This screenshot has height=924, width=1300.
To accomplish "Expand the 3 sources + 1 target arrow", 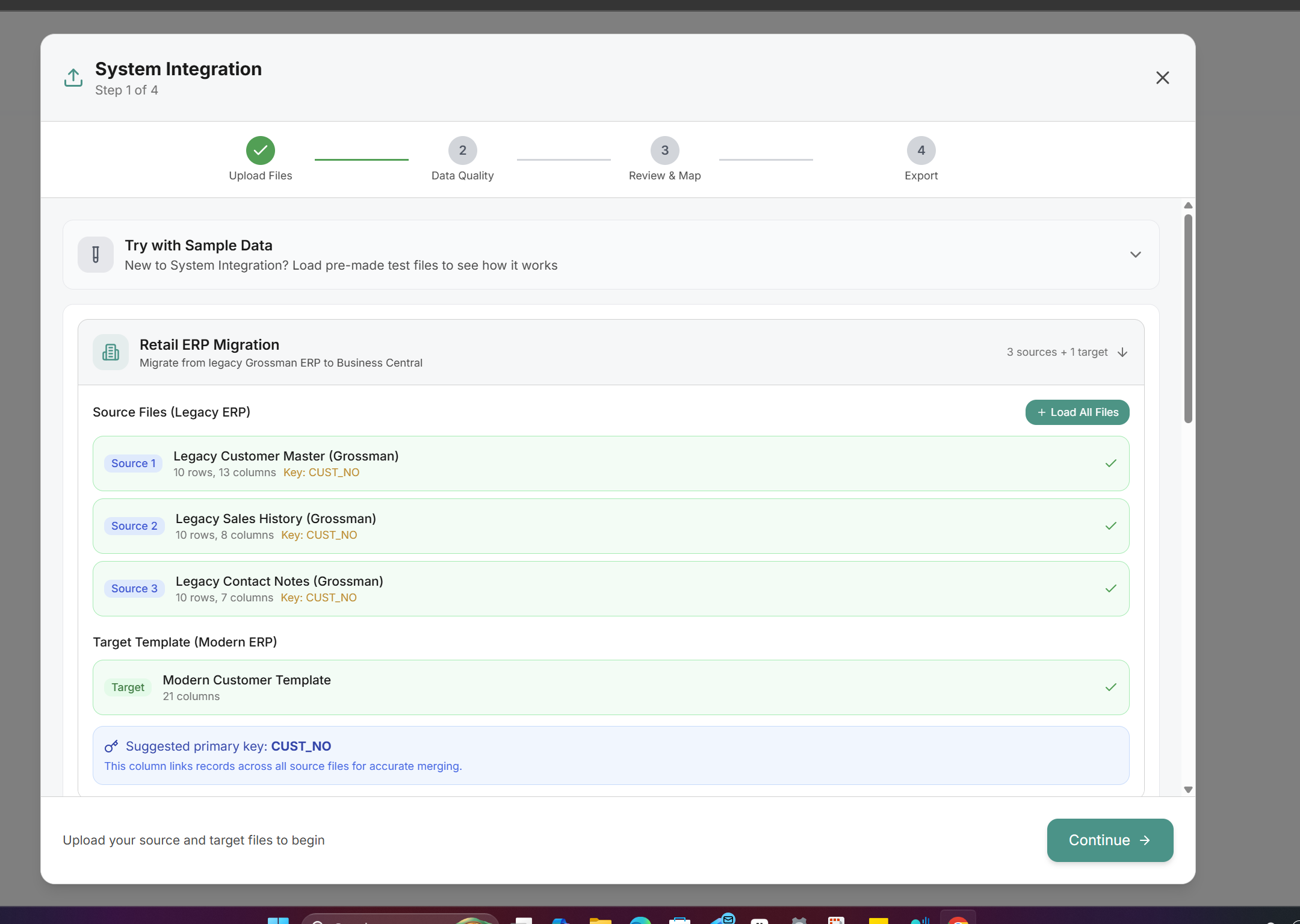I will point(1122,352).
